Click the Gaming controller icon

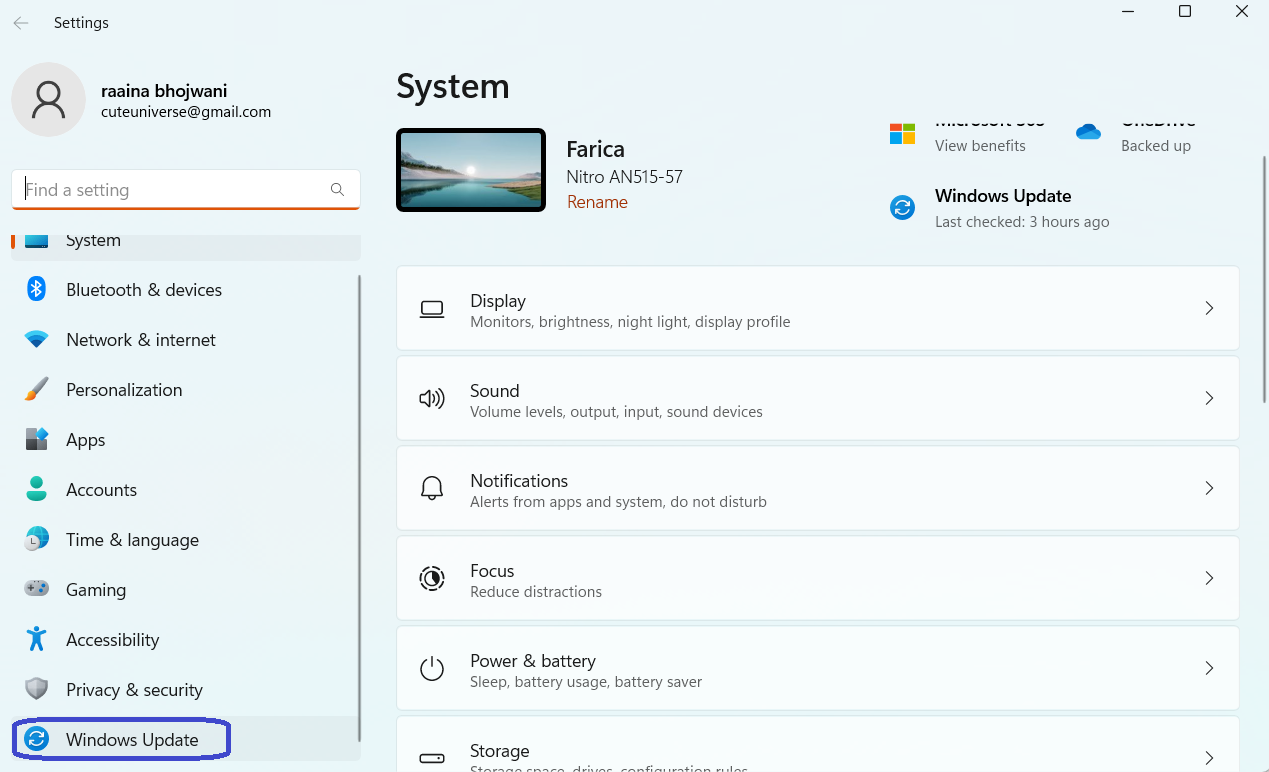[x=37, y=590]
